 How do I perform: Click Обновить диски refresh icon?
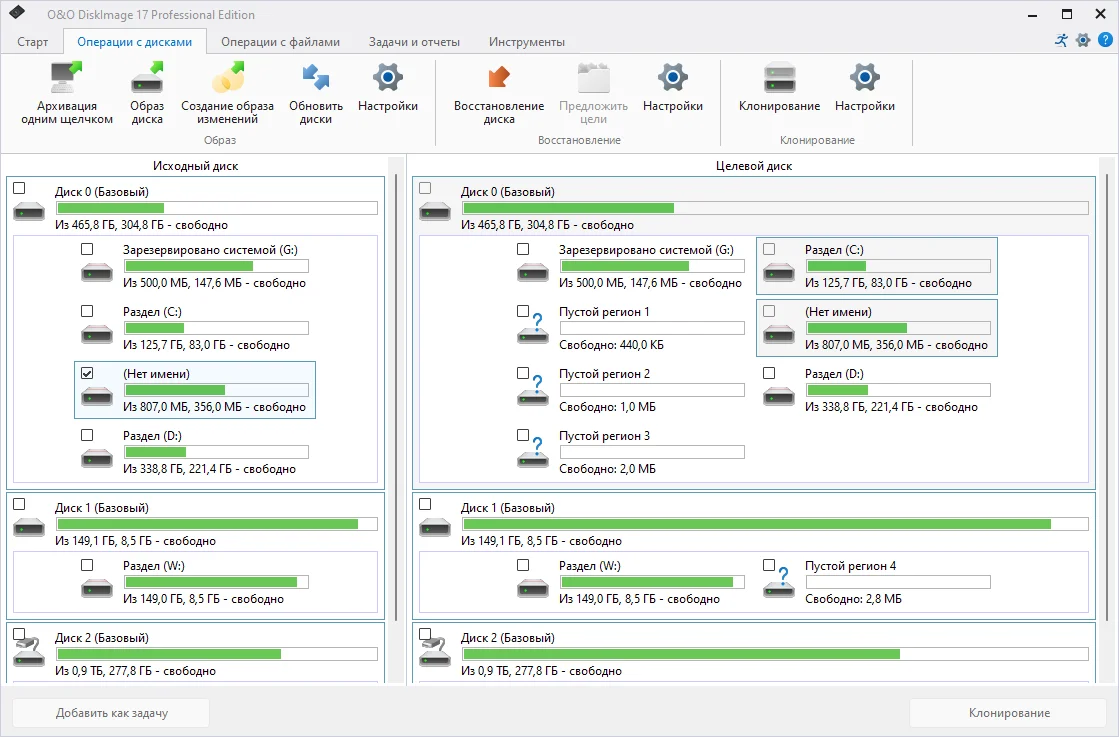pos(315,77)
